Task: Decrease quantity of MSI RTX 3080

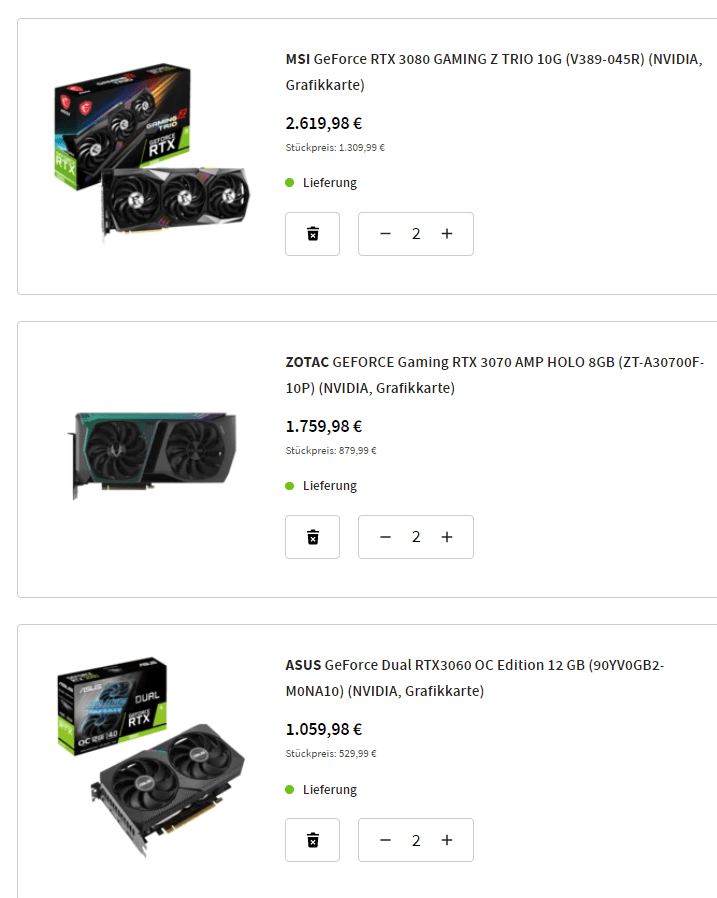Action: tap(385, 234)
